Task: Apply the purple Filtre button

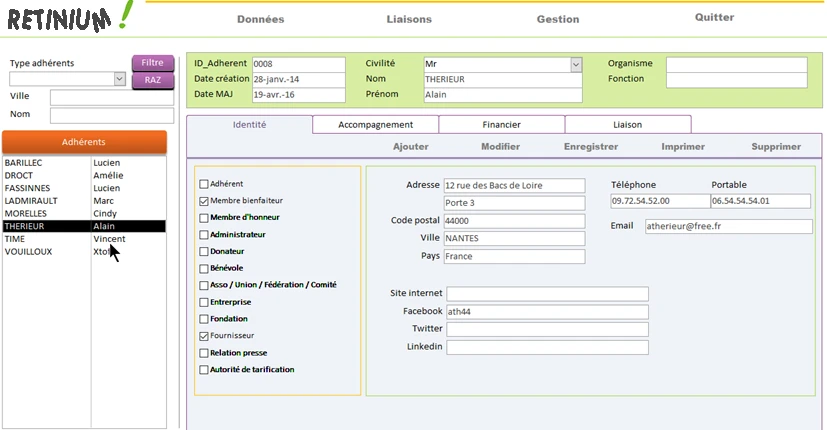Action: (x=153, y=62)
